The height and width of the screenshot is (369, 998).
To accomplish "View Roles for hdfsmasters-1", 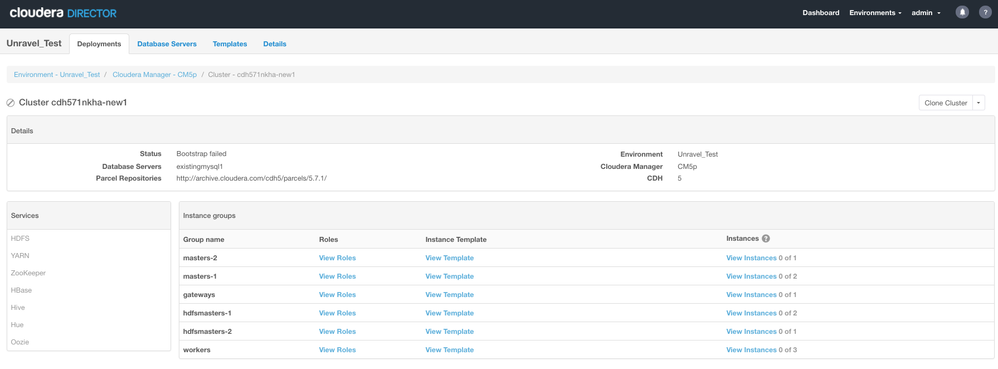I will (337, 314).
